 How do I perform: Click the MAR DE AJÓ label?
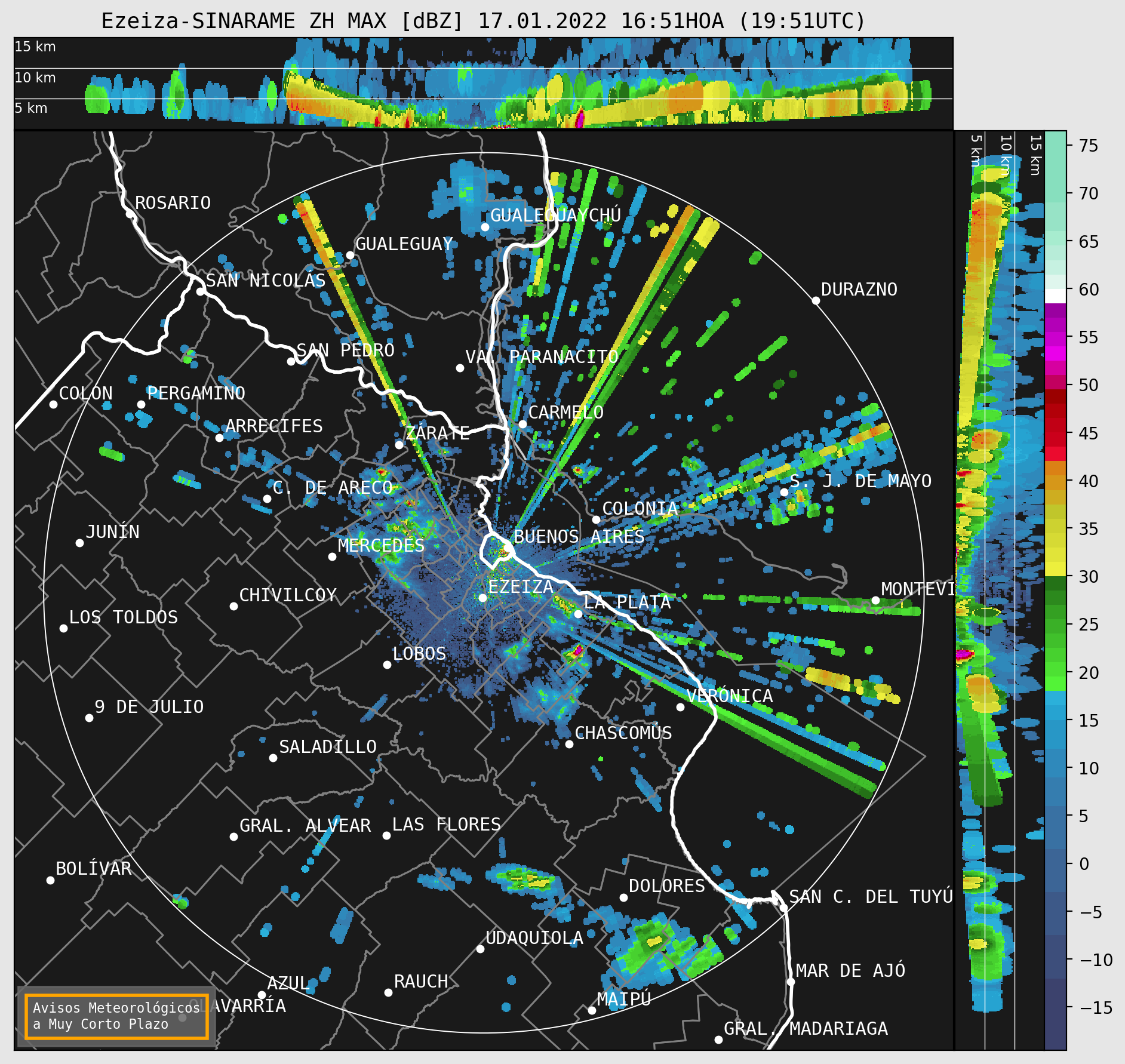(x=850, y=970)
